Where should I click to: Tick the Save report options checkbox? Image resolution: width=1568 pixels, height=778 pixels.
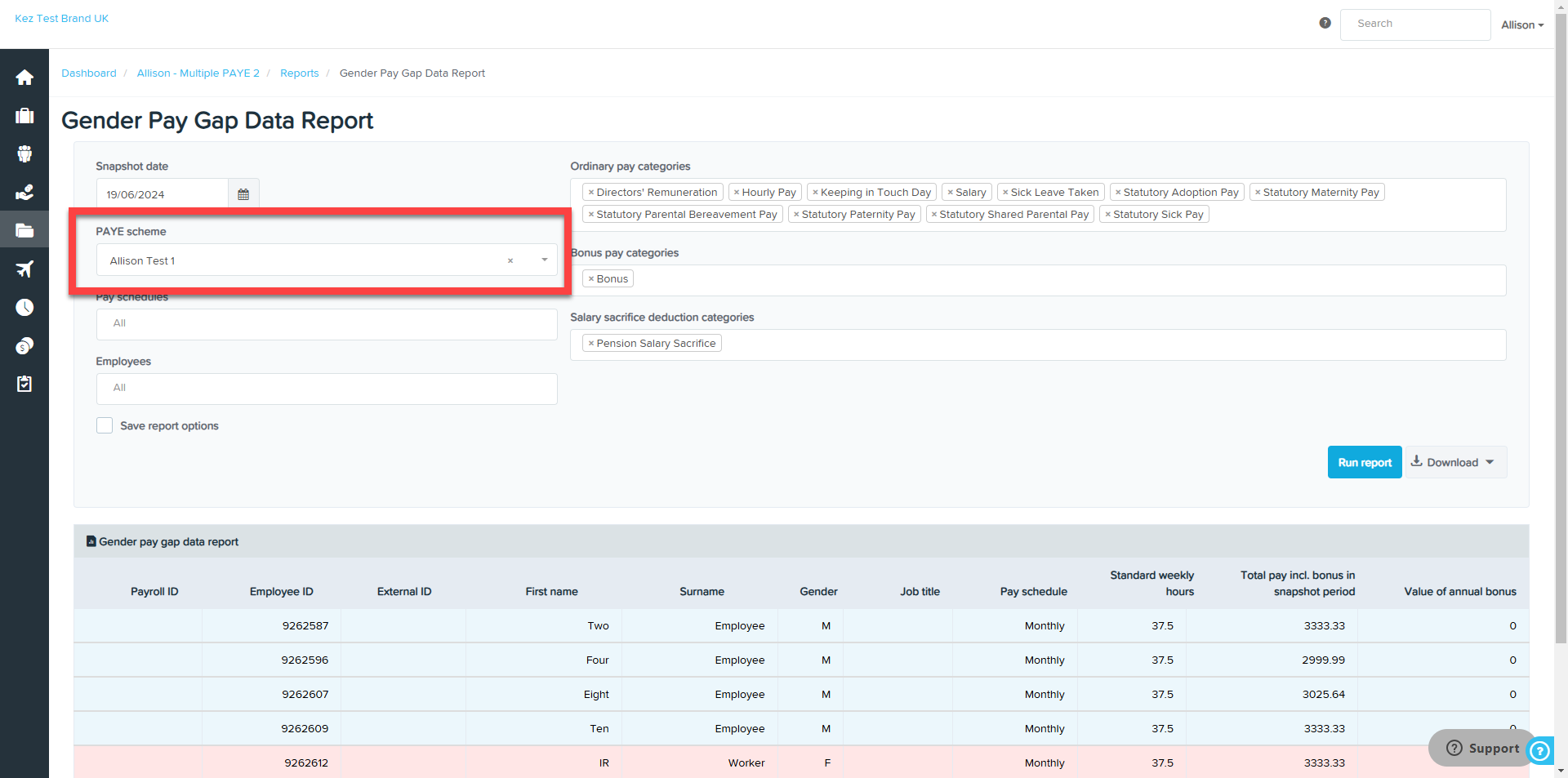pos(105,425)
